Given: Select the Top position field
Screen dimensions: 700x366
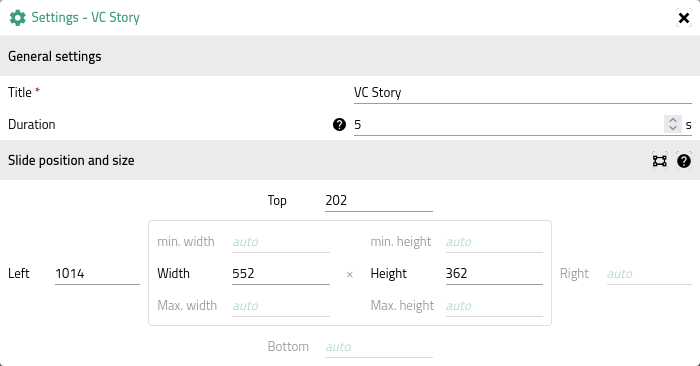Looking at the screenshot, I should pyautogui.click(x=379, y=200).
